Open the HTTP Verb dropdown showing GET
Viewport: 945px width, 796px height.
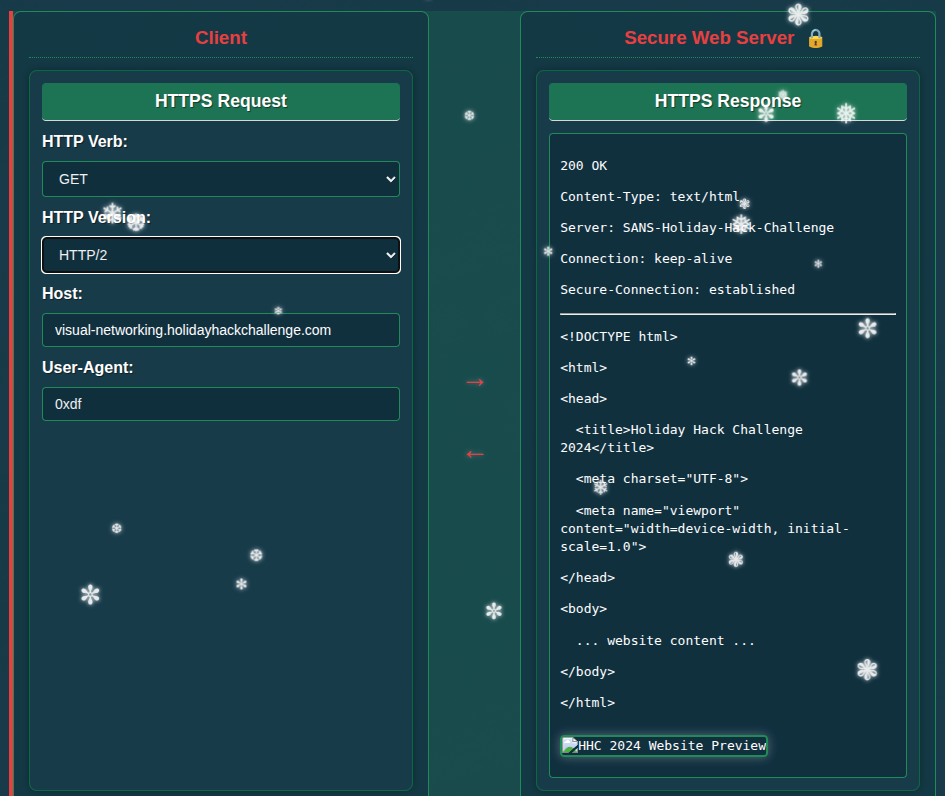tap(221, 179)
